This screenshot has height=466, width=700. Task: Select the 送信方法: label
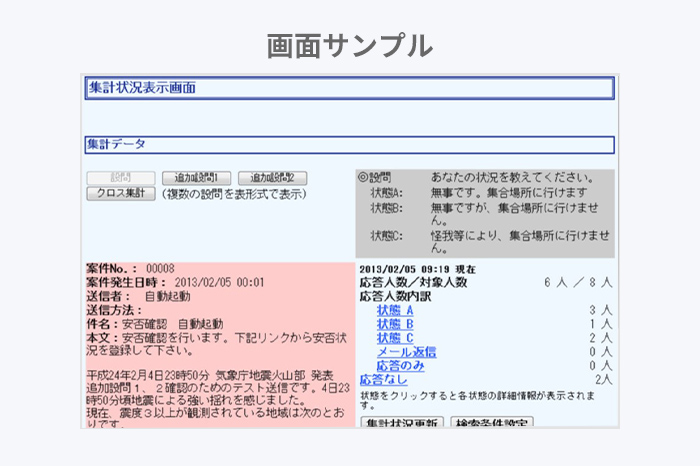point(114,310)
